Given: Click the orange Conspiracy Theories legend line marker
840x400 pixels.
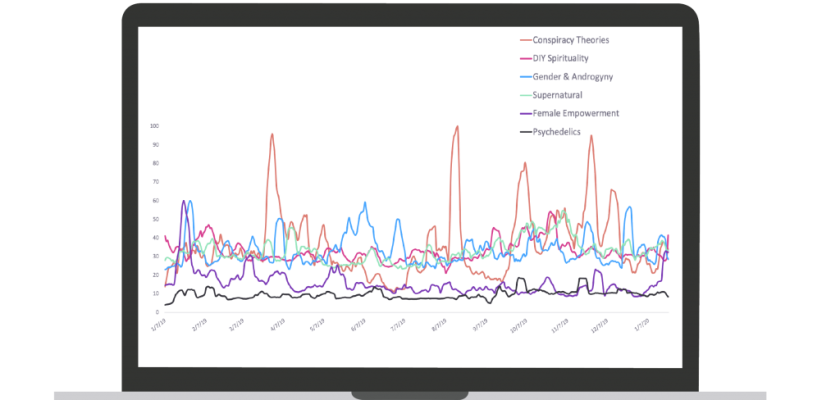Looking at the screenshot, I should [525, 40].
